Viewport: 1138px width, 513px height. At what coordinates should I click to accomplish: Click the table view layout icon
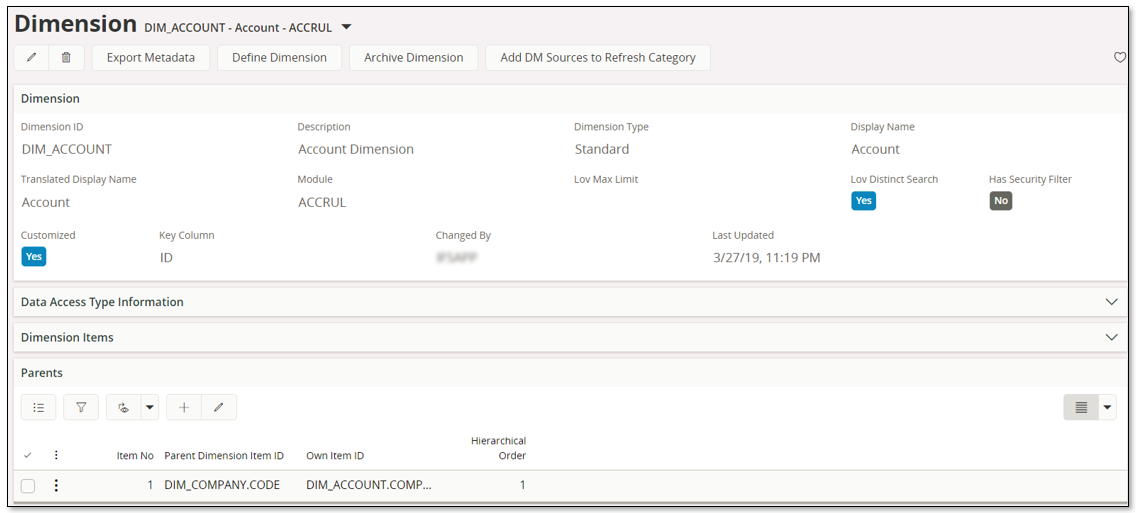click(x=1081, y=407)
